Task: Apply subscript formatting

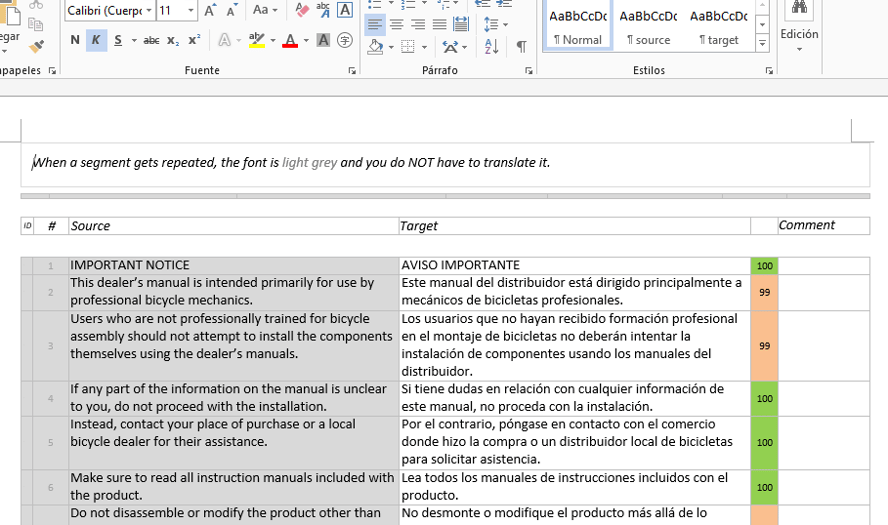Action: [173, 40]
